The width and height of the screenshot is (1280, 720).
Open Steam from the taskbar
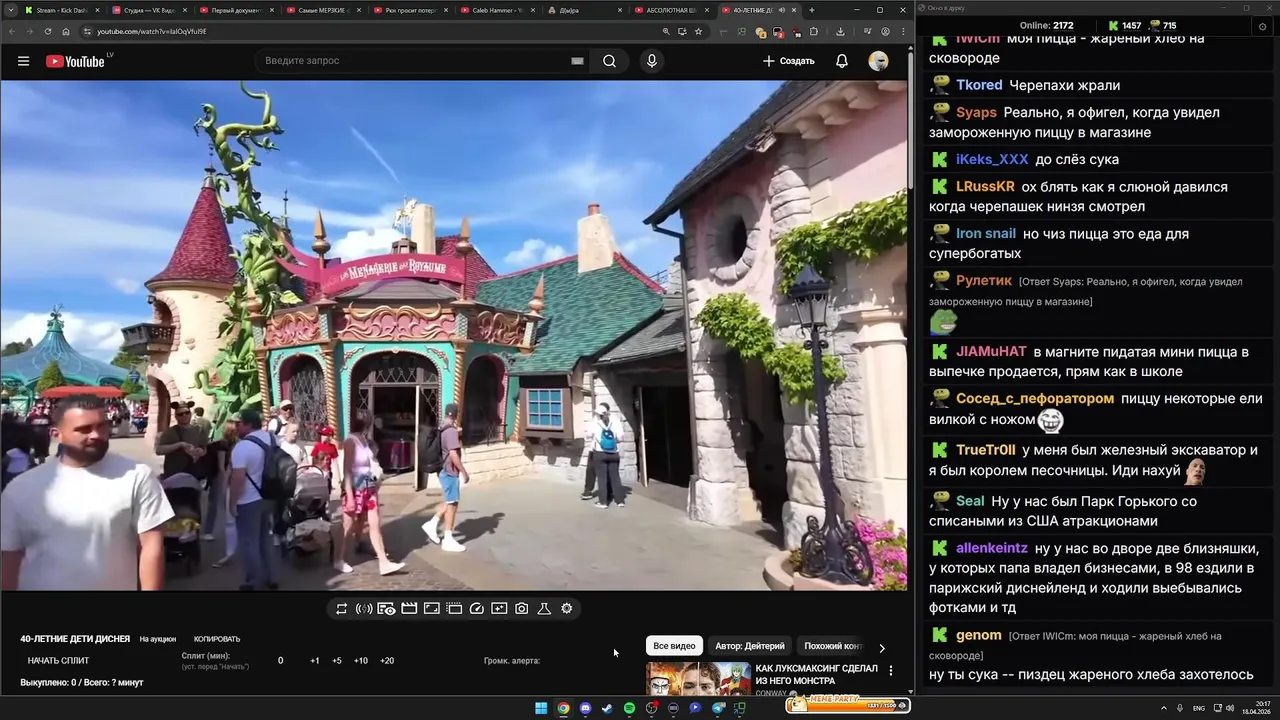coord(607,708)
